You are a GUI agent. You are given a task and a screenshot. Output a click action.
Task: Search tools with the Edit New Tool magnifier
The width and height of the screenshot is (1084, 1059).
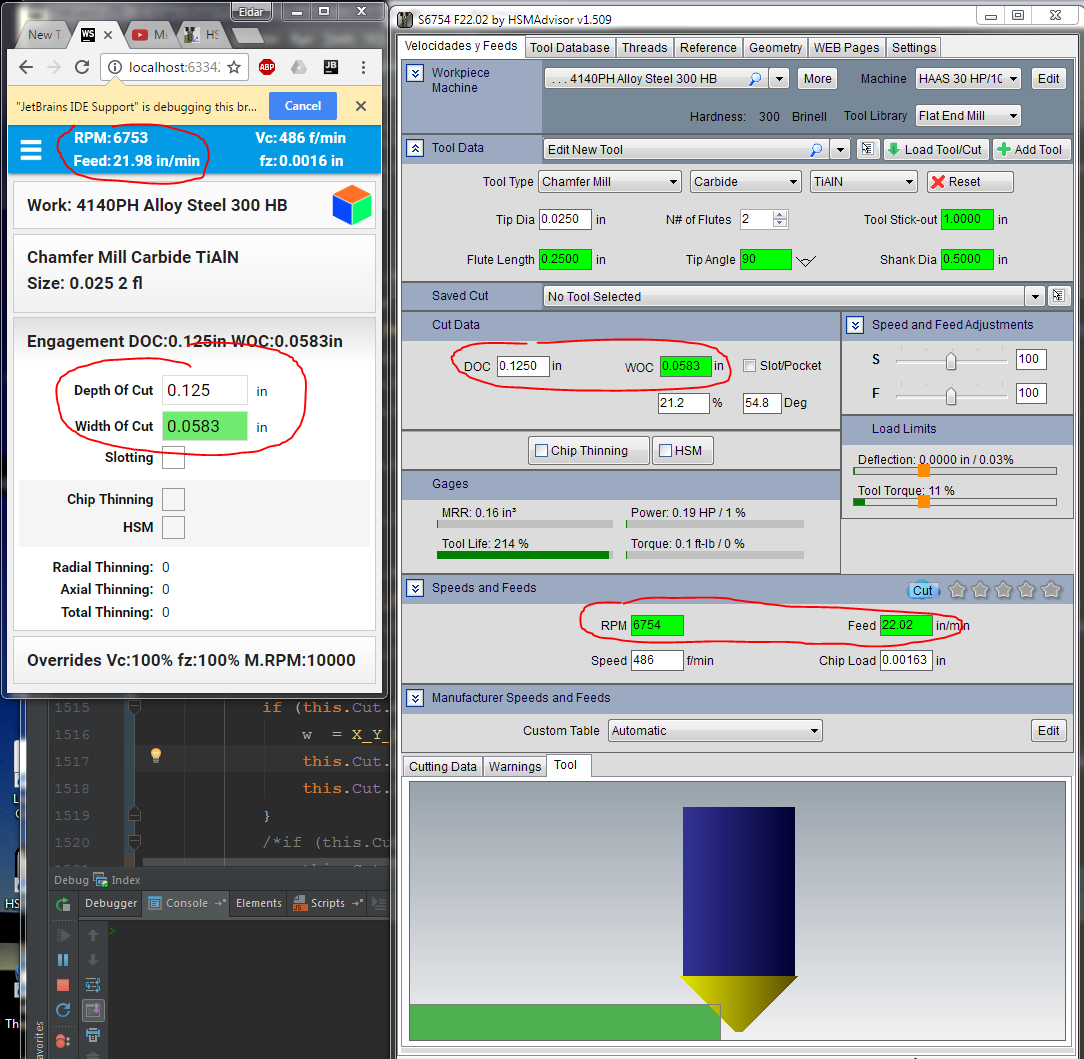(816, 149)
